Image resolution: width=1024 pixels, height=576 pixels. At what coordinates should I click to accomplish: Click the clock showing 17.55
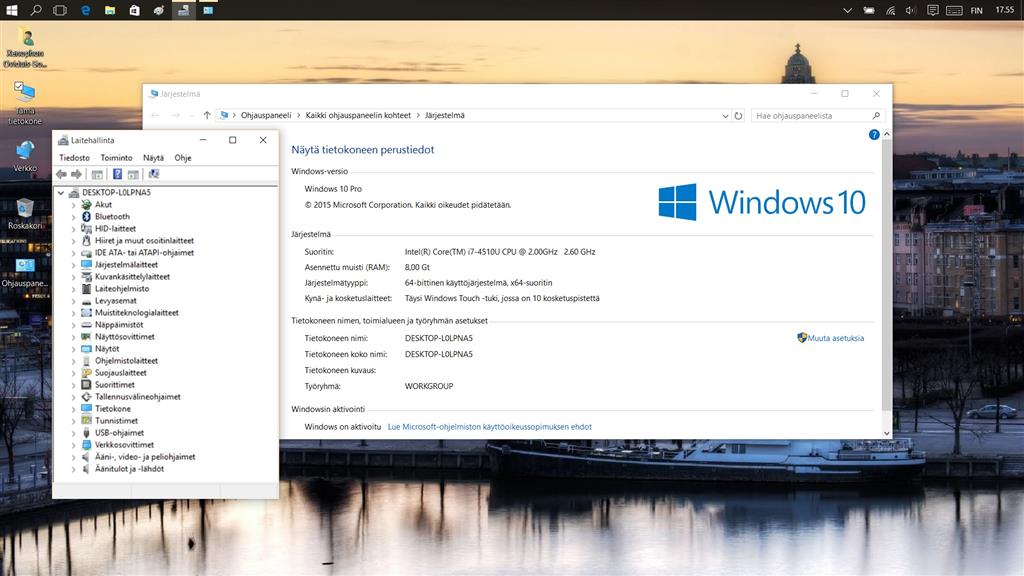coord(1004,10)
